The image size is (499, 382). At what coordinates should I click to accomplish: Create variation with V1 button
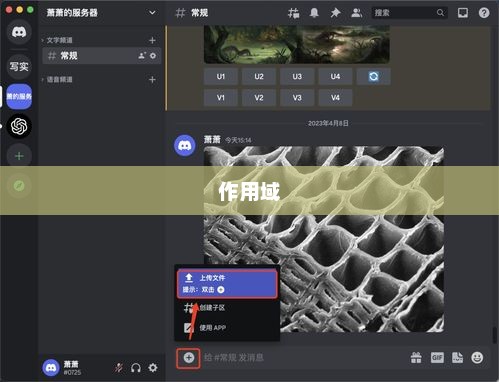click(221, 98)
